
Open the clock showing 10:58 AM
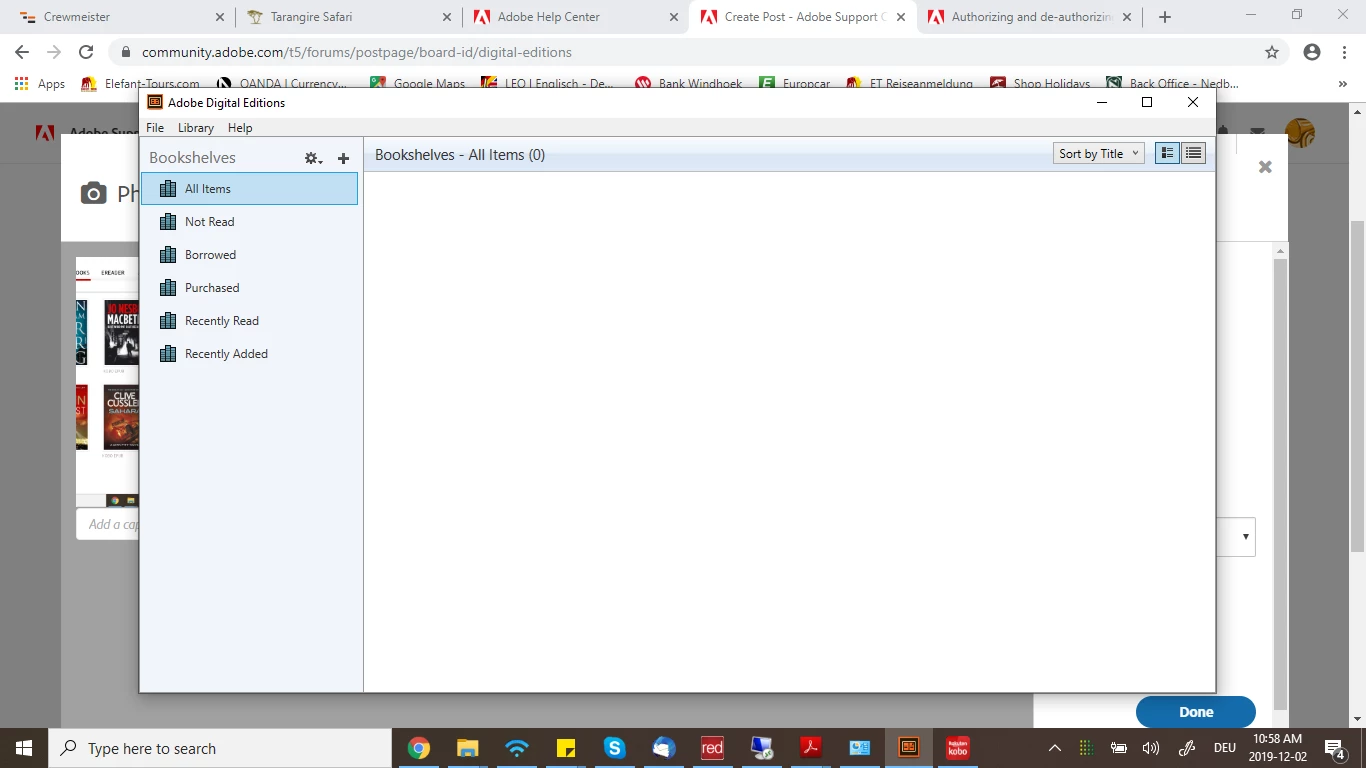1277,748
